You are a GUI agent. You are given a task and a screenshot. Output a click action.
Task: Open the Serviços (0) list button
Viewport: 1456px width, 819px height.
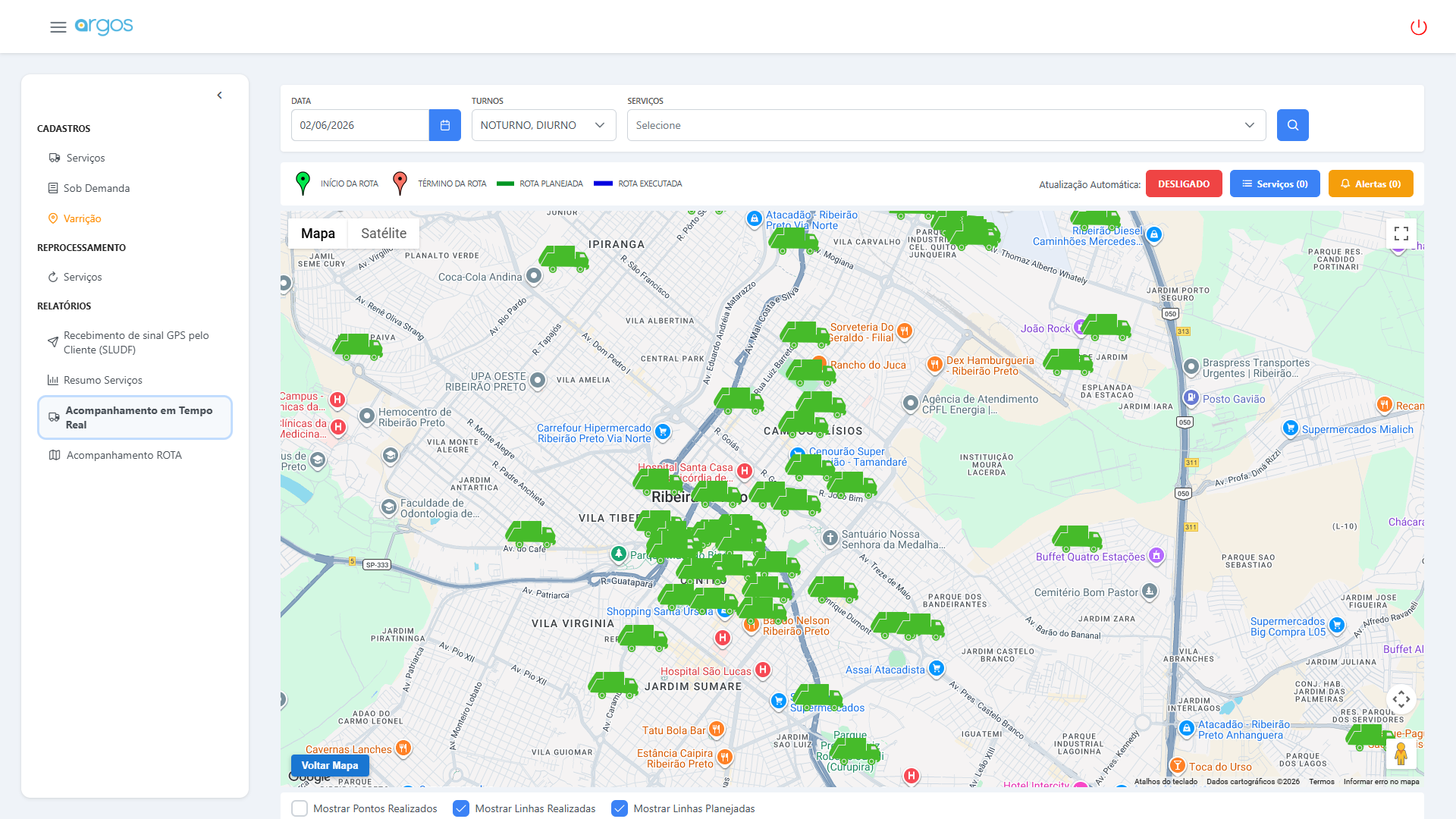1275,184
